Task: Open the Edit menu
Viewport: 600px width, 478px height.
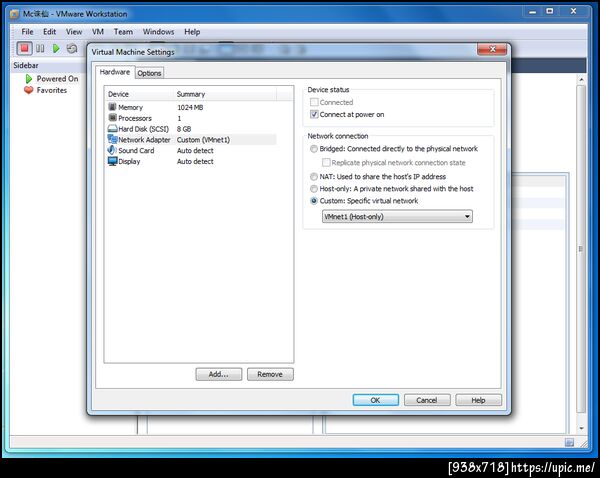Action: click(49, 32)
